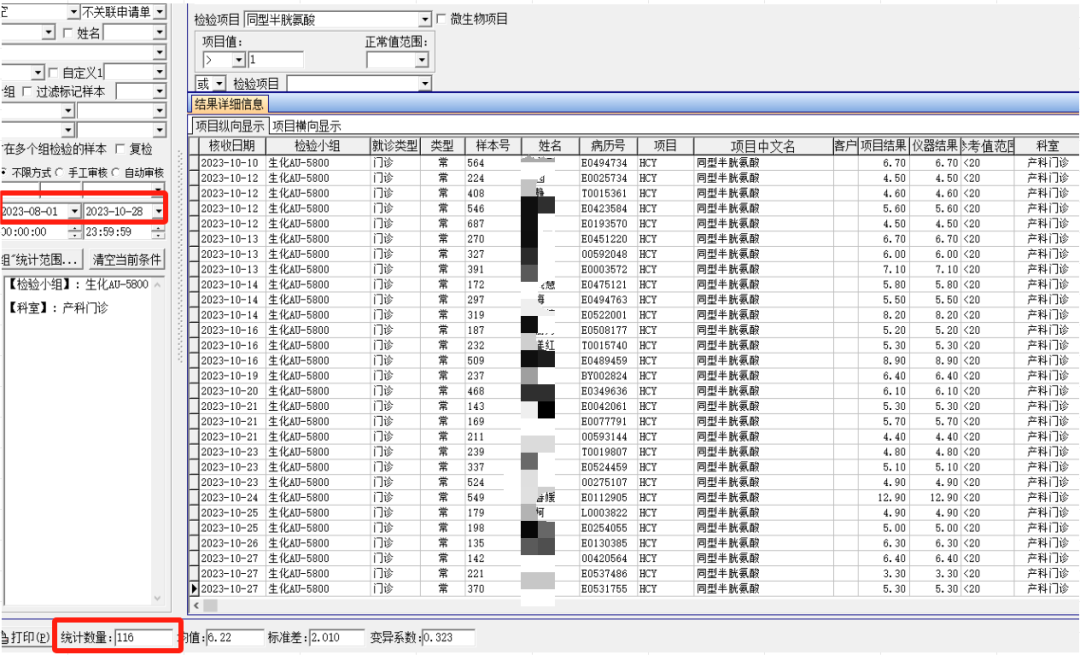Click the 标准差 field showing 2.010

[x=336, y=637]
